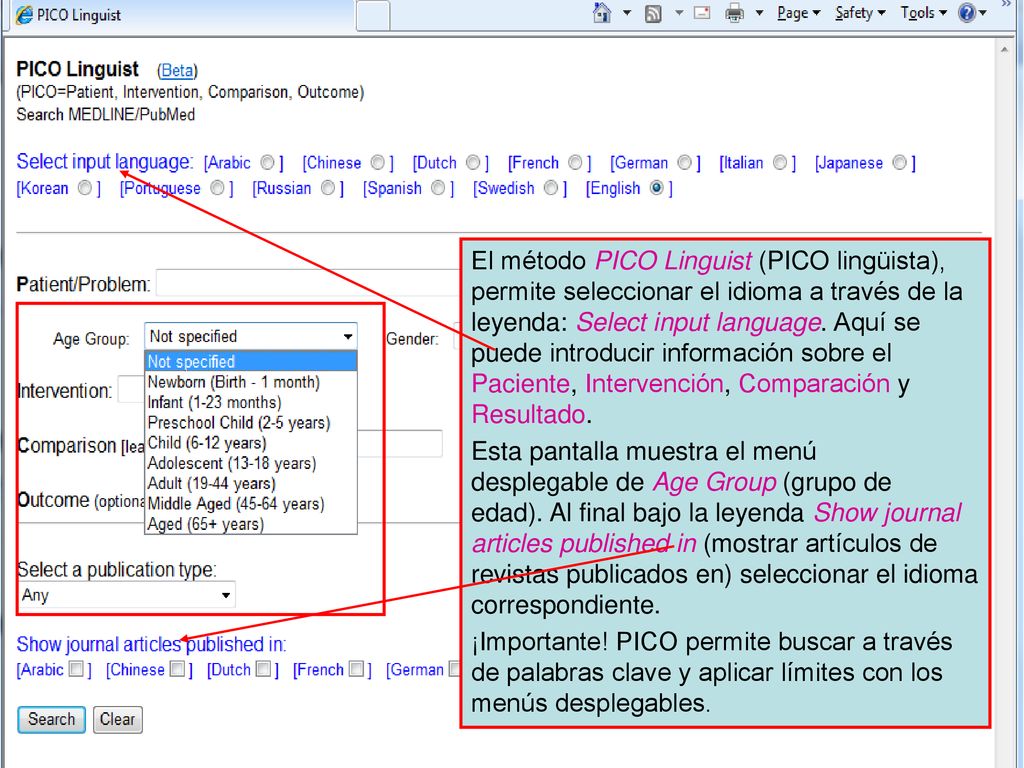Select Swedish input language radio button
The image size is (1024, 768).
pos(551,188)
